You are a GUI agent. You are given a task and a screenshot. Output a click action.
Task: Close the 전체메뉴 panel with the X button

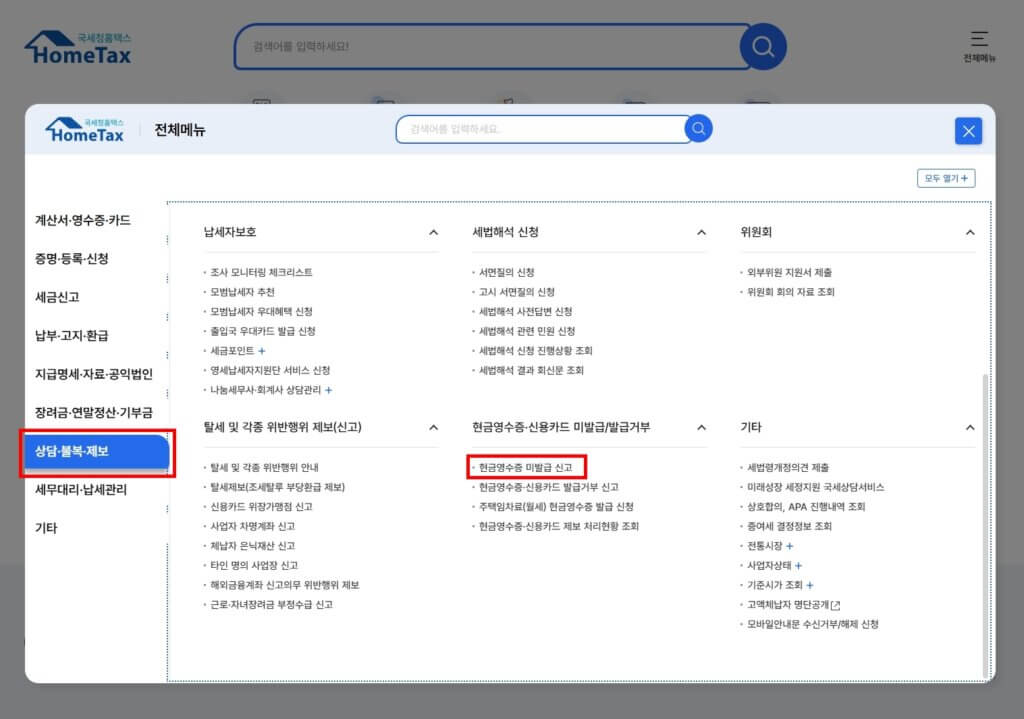point(968,131)
